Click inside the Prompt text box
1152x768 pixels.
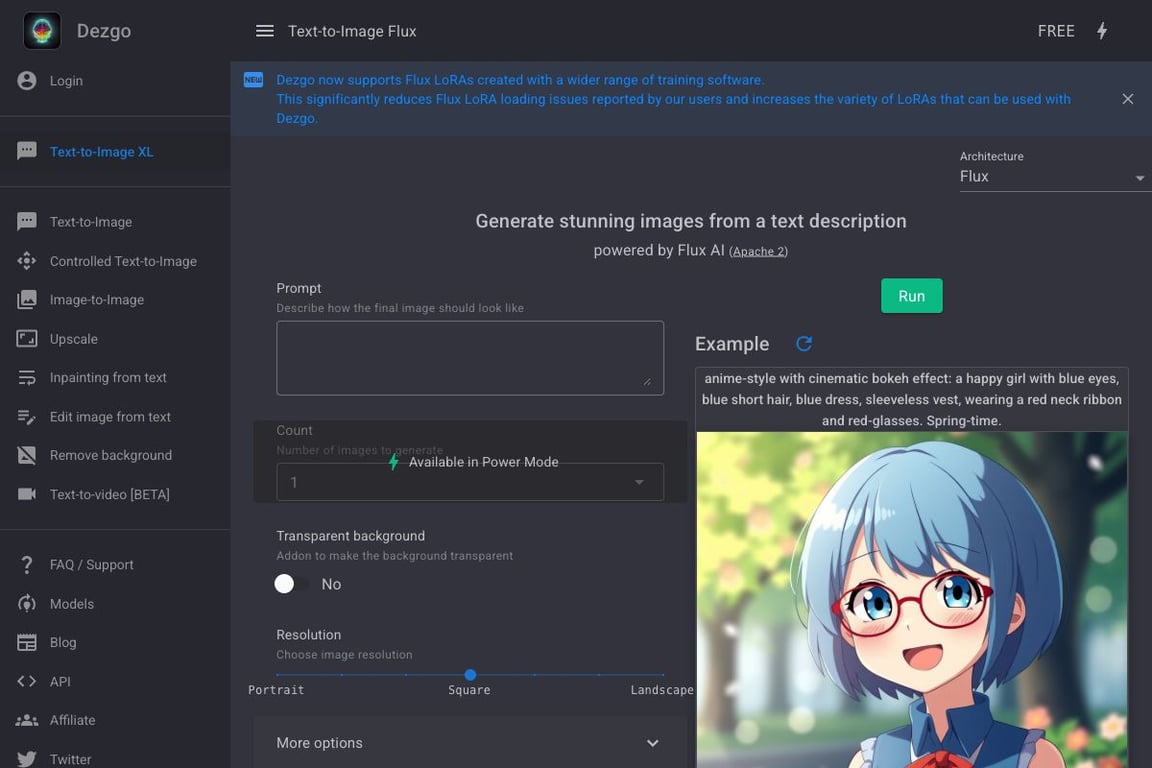pos(470,358)
